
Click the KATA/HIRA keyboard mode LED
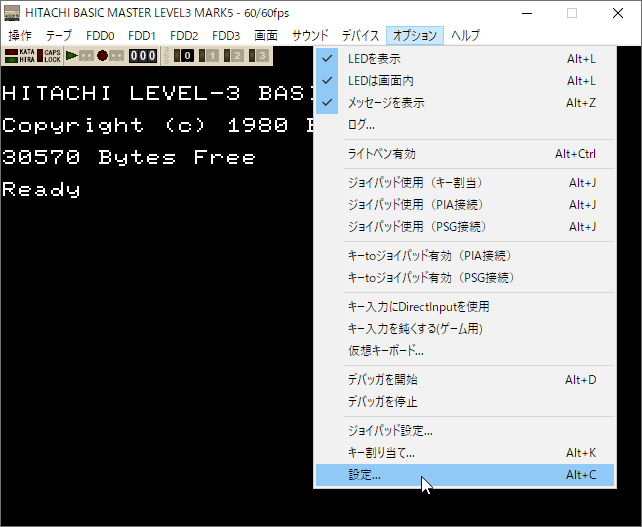21,56
